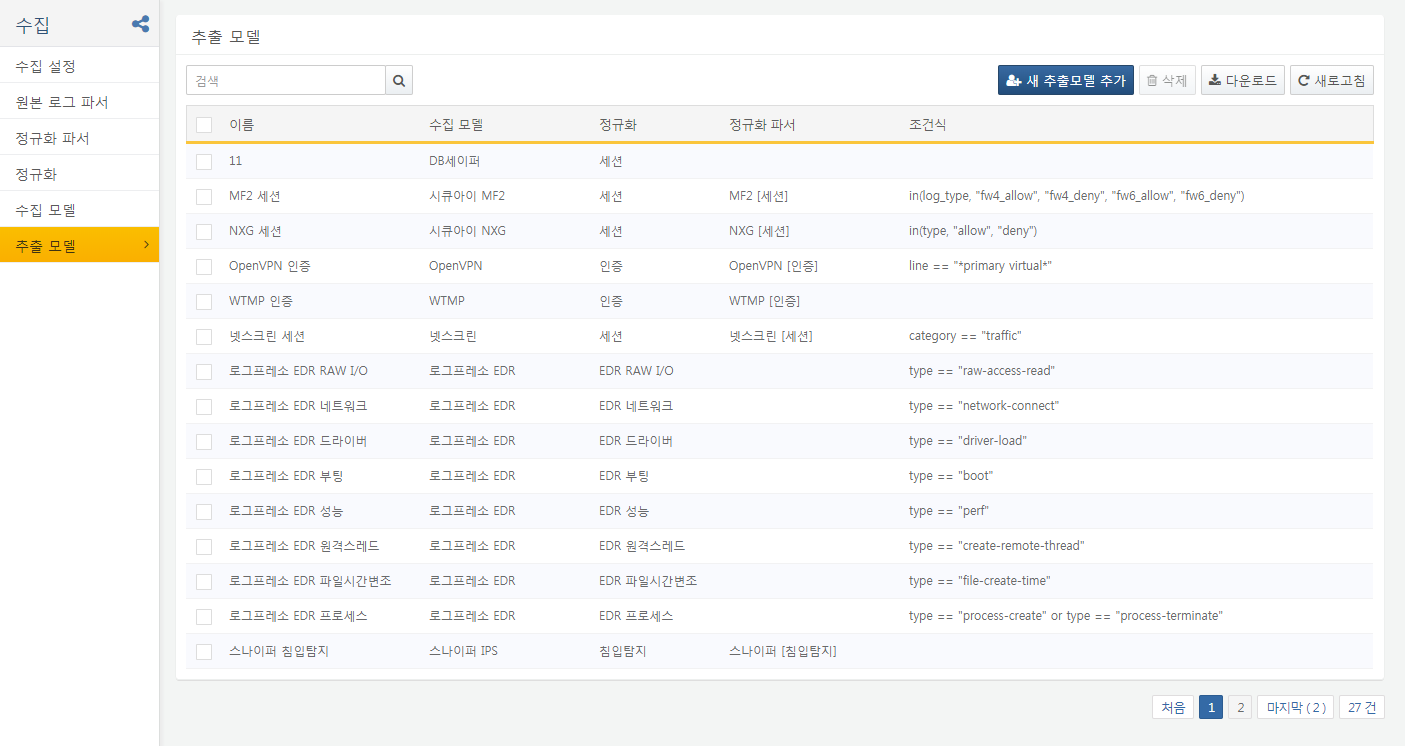The height and width of the screenshot is (746, 1405).
Task: Click the 조건식 column header
Action: [928, 125]
